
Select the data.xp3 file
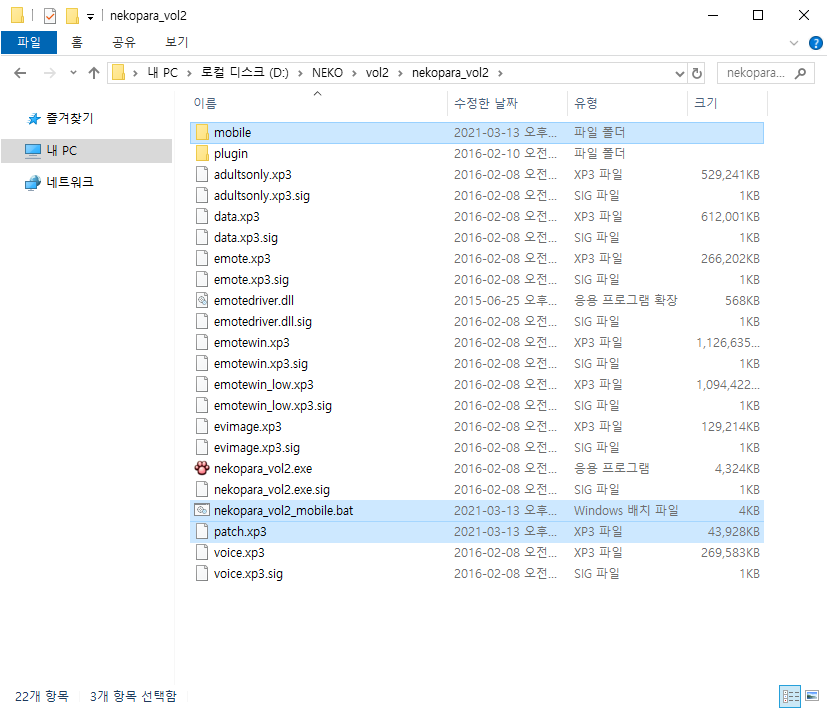pyautogui.click(x=477, y=216)
